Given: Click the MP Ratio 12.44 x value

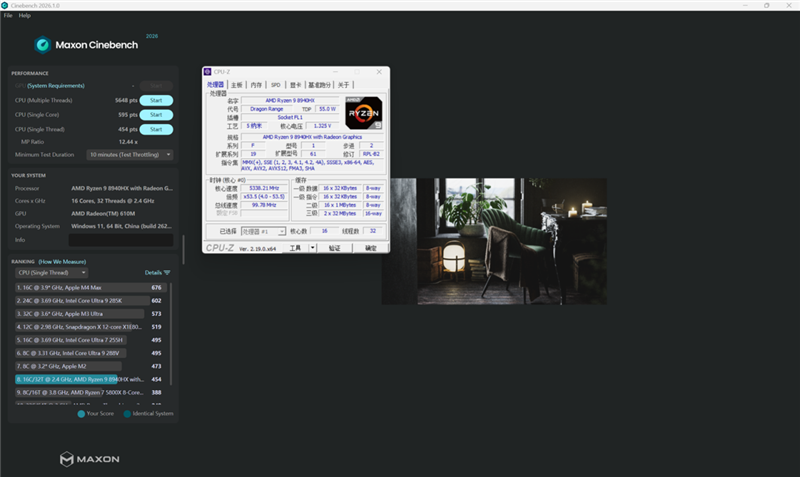Looking at the screenshot, I should pos(128,142).
